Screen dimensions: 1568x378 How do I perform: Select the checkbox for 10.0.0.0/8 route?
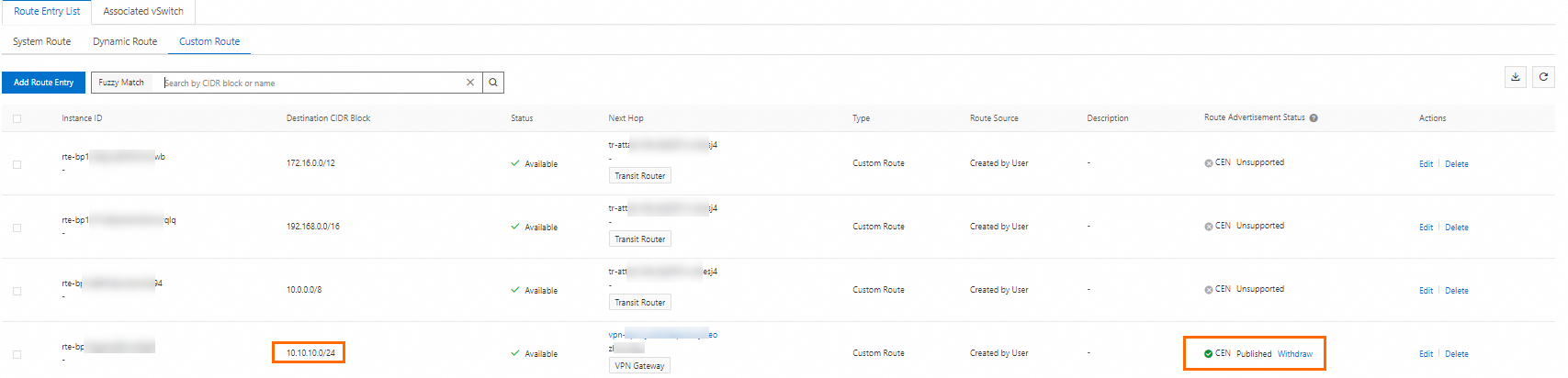[x=17, y=291]
